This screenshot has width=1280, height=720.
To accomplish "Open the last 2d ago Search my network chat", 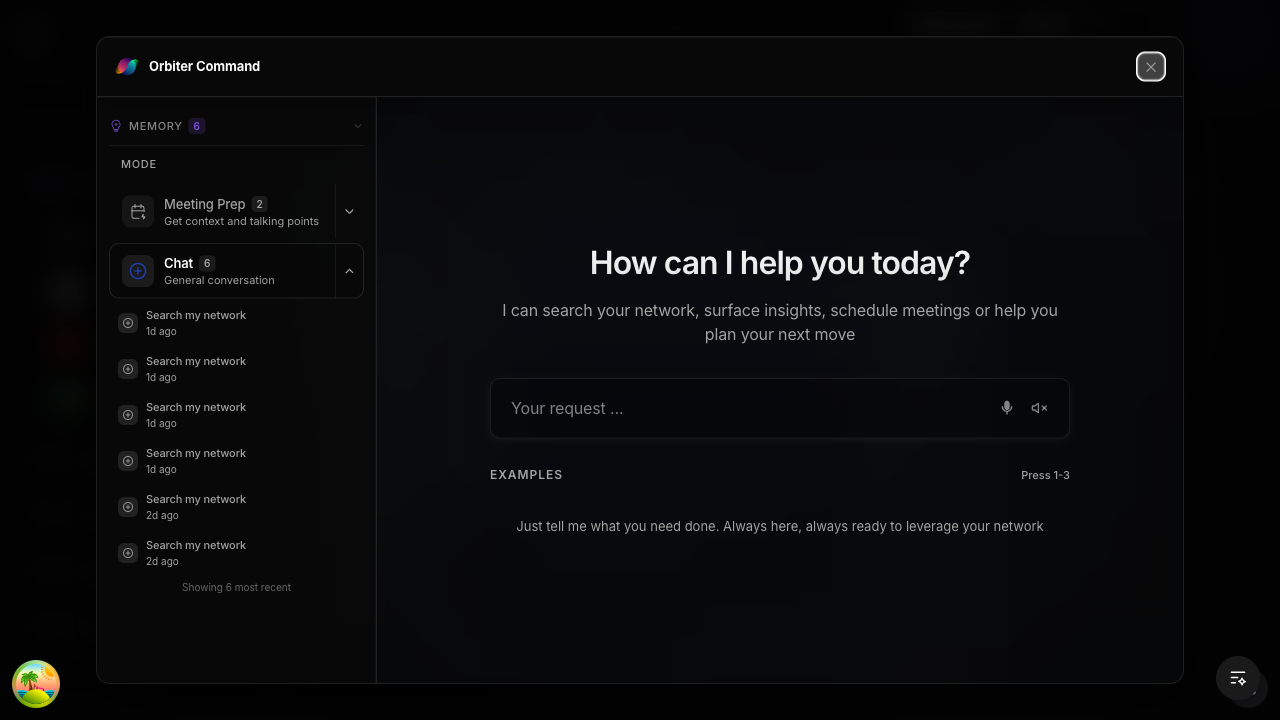I will 196,553.
